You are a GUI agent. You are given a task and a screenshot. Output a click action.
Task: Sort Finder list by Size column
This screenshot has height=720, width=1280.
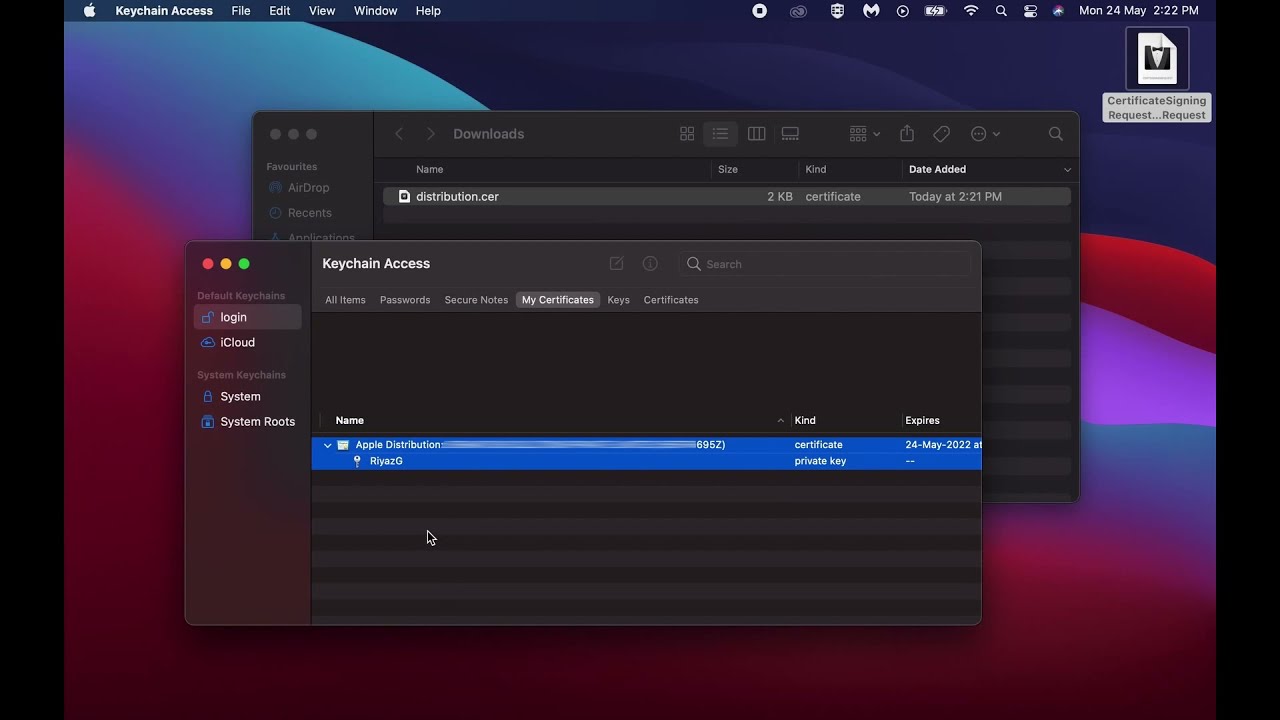(728, 170)
